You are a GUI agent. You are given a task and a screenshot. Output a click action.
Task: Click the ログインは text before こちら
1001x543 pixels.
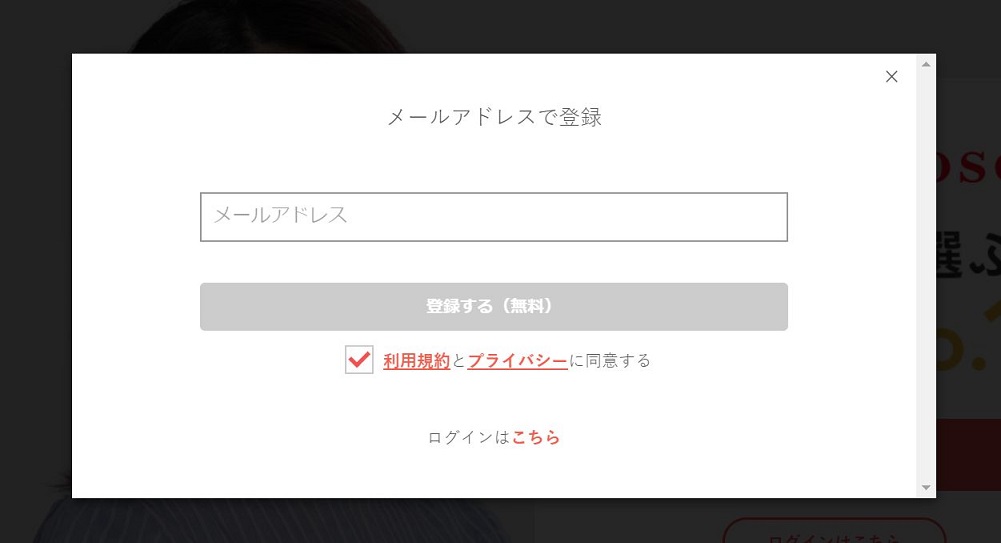pyautogui.click(x=469, y=438)
